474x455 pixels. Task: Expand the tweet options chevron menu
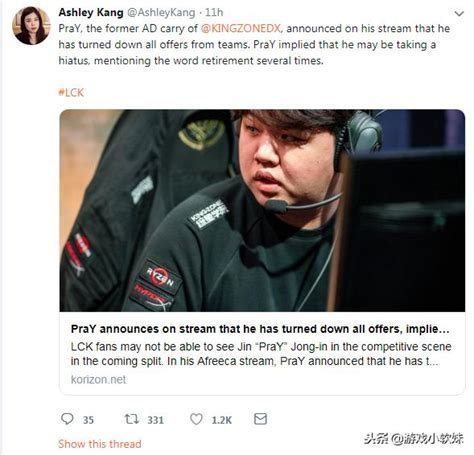click(x=459, y=13)
